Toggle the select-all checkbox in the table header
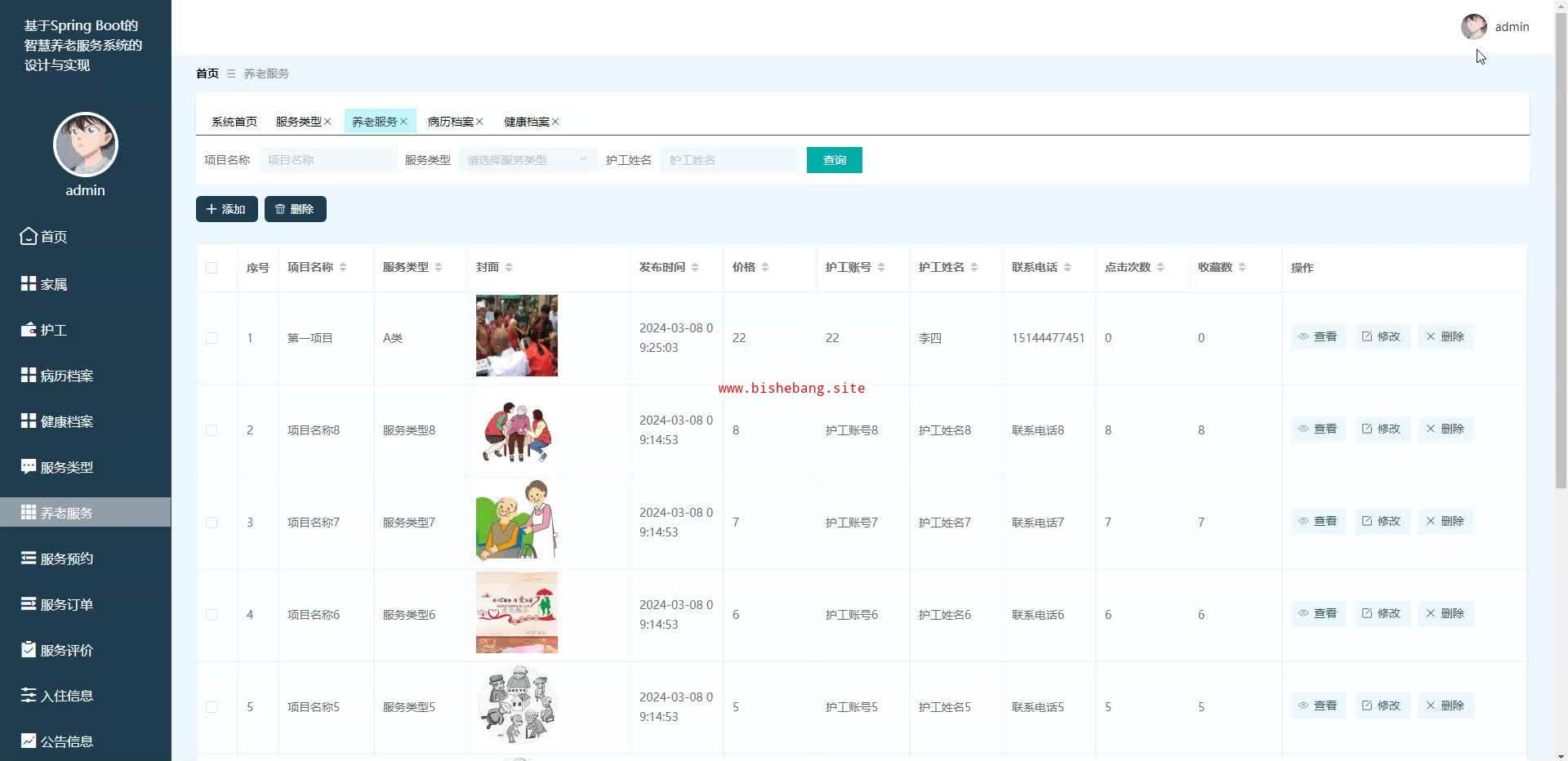Viewport: 1568px width, 761px height. click(212, 268)
